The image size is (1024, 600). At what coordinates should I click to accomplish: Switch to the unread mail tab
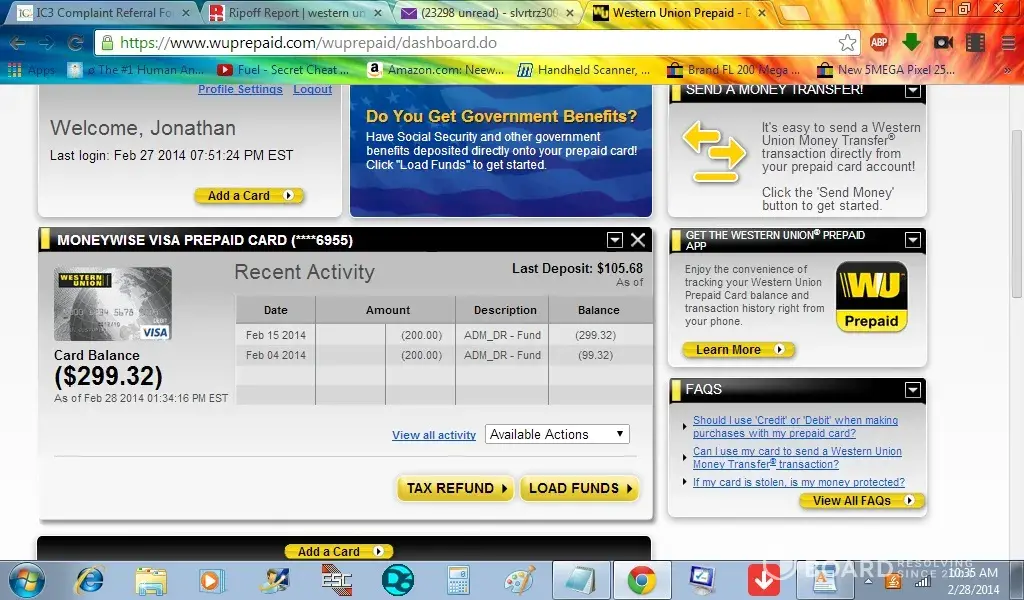(488, 12)
